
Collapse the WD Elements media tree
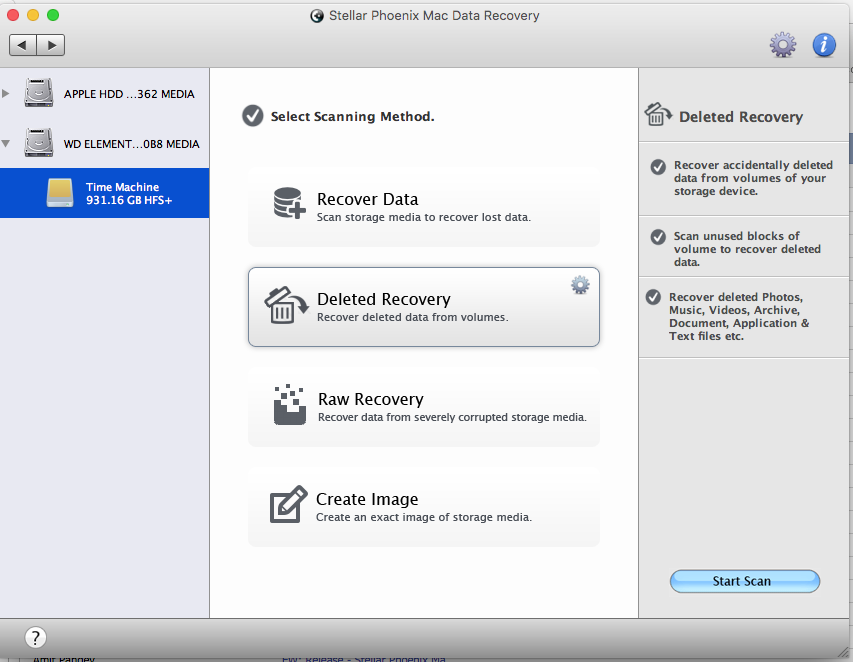click(7, 144)
